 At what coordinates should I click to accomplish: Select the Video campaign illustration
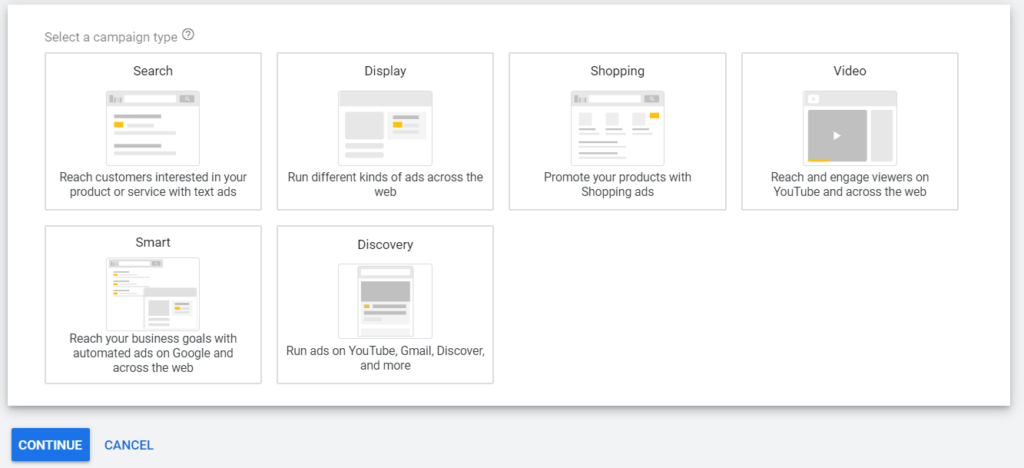click(x=850, y=128)
